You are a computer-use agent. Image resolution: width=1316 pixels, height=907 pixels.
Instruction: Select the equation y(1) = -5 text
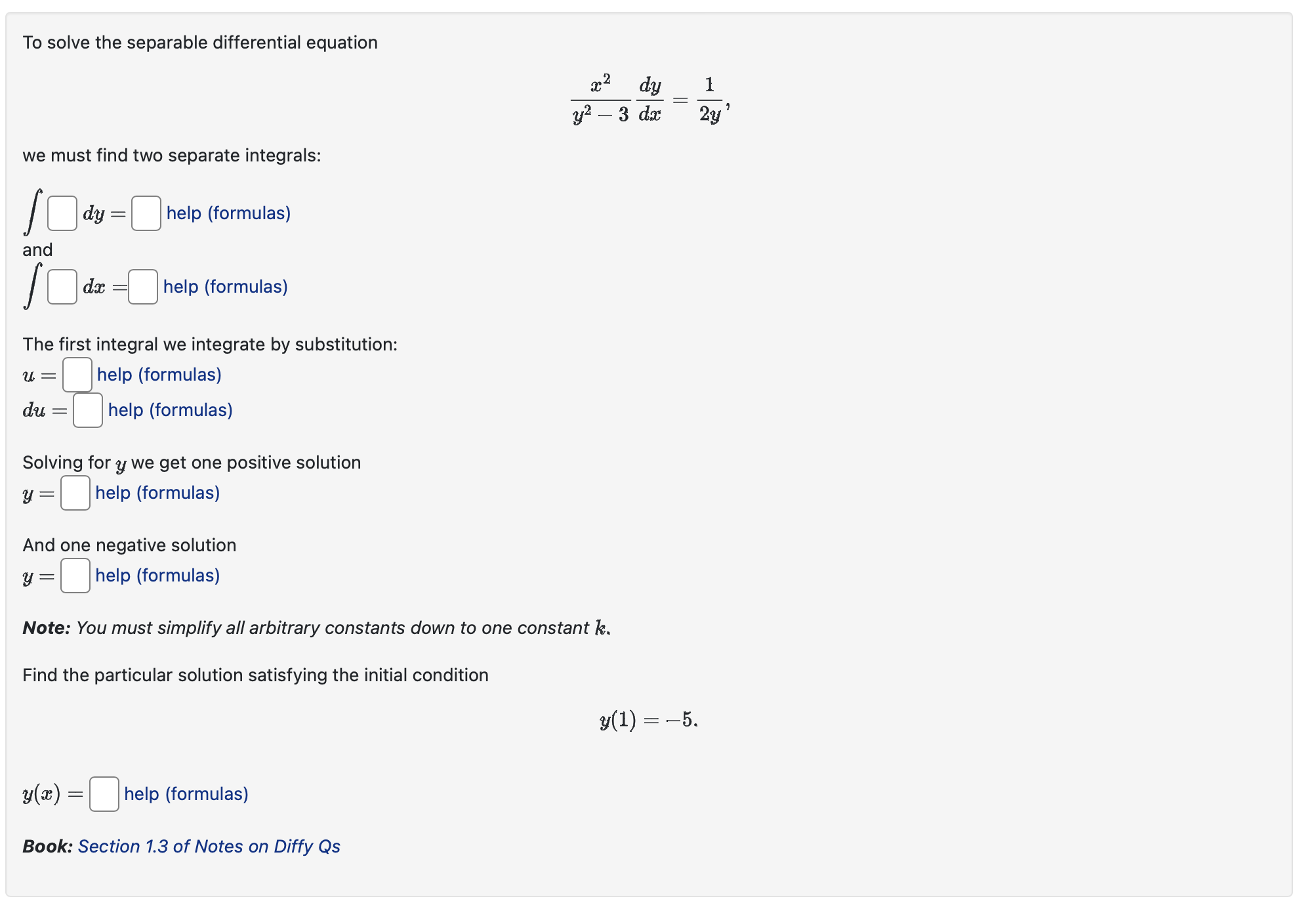click(647, 720)
